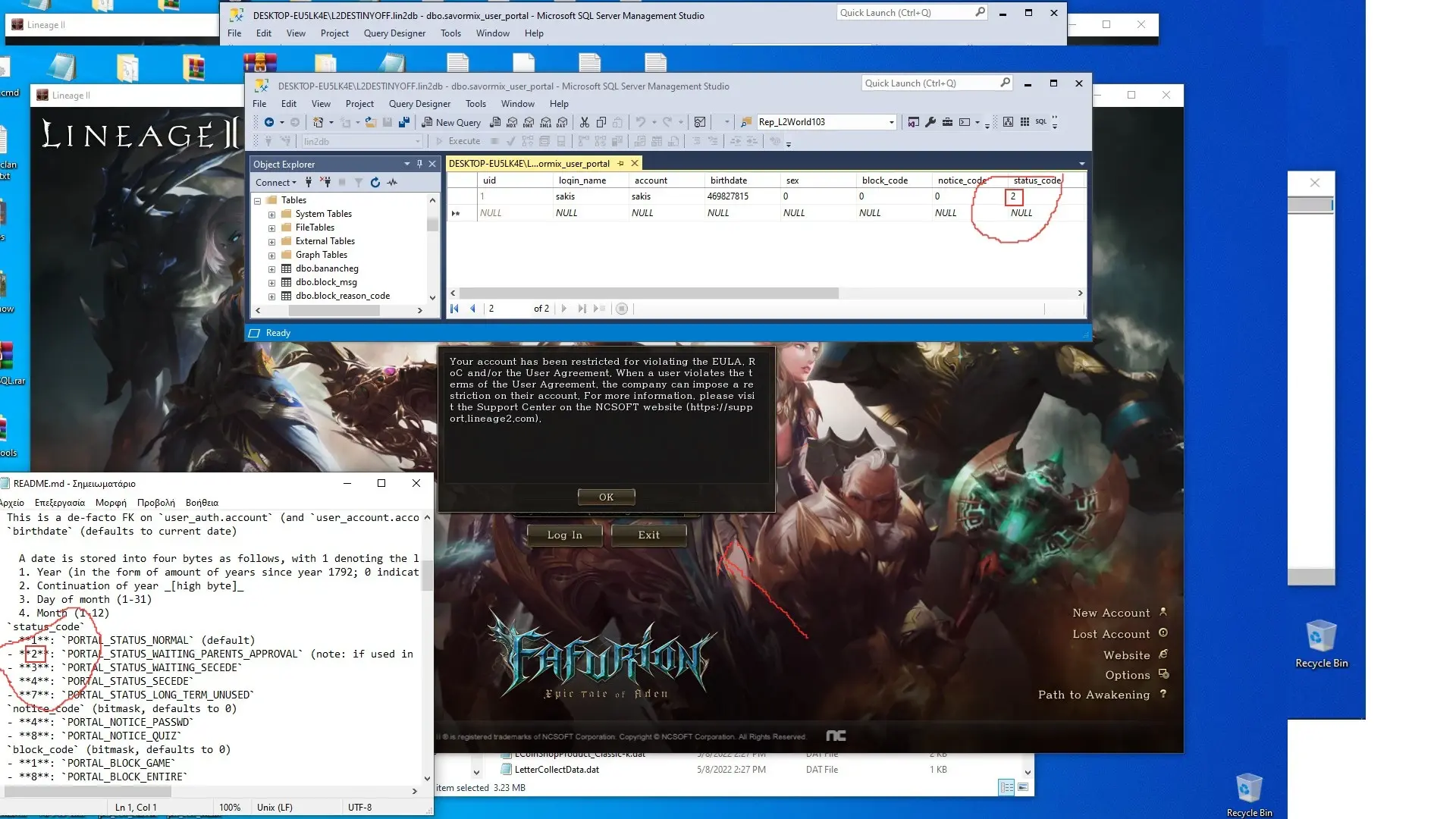The image size is (1456, 819).
Task: Click OK on the account restricted dialog
Action: point(606,497)
